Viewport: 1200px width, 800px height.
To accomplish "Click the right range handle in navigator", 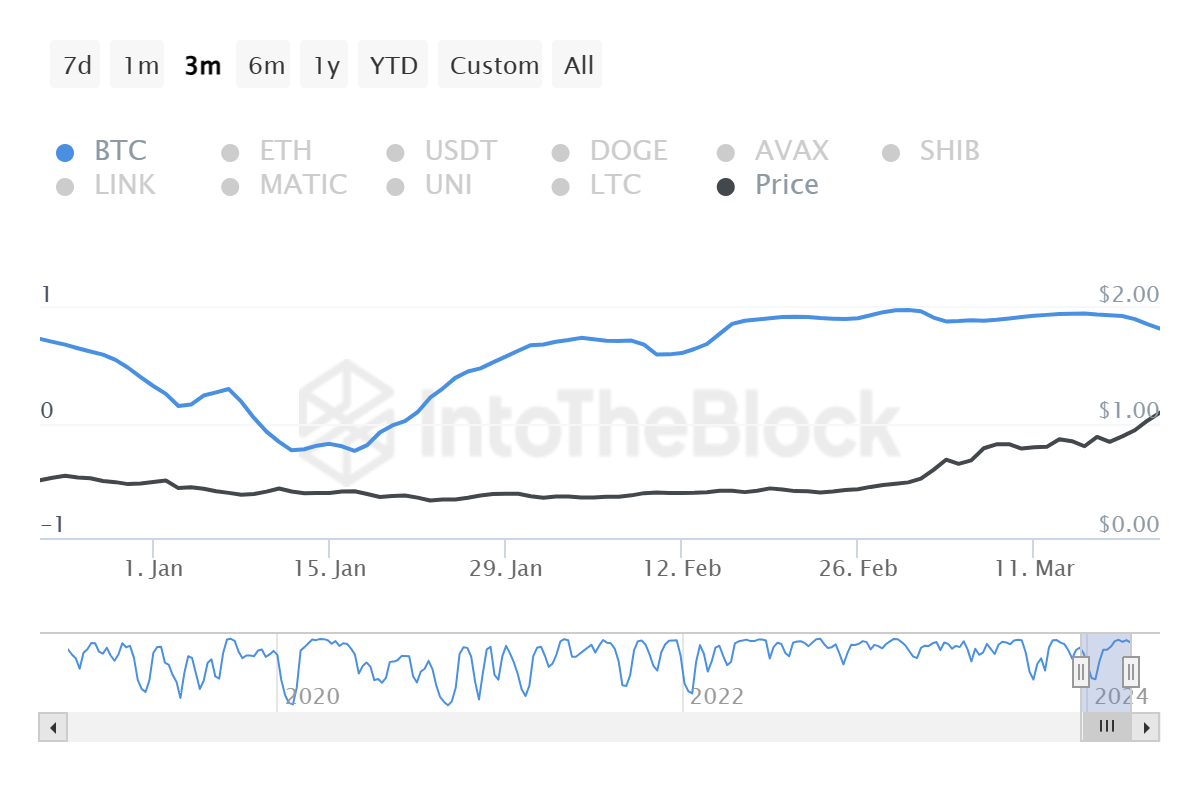I will pyautogui.click(x=1131, y=671).
